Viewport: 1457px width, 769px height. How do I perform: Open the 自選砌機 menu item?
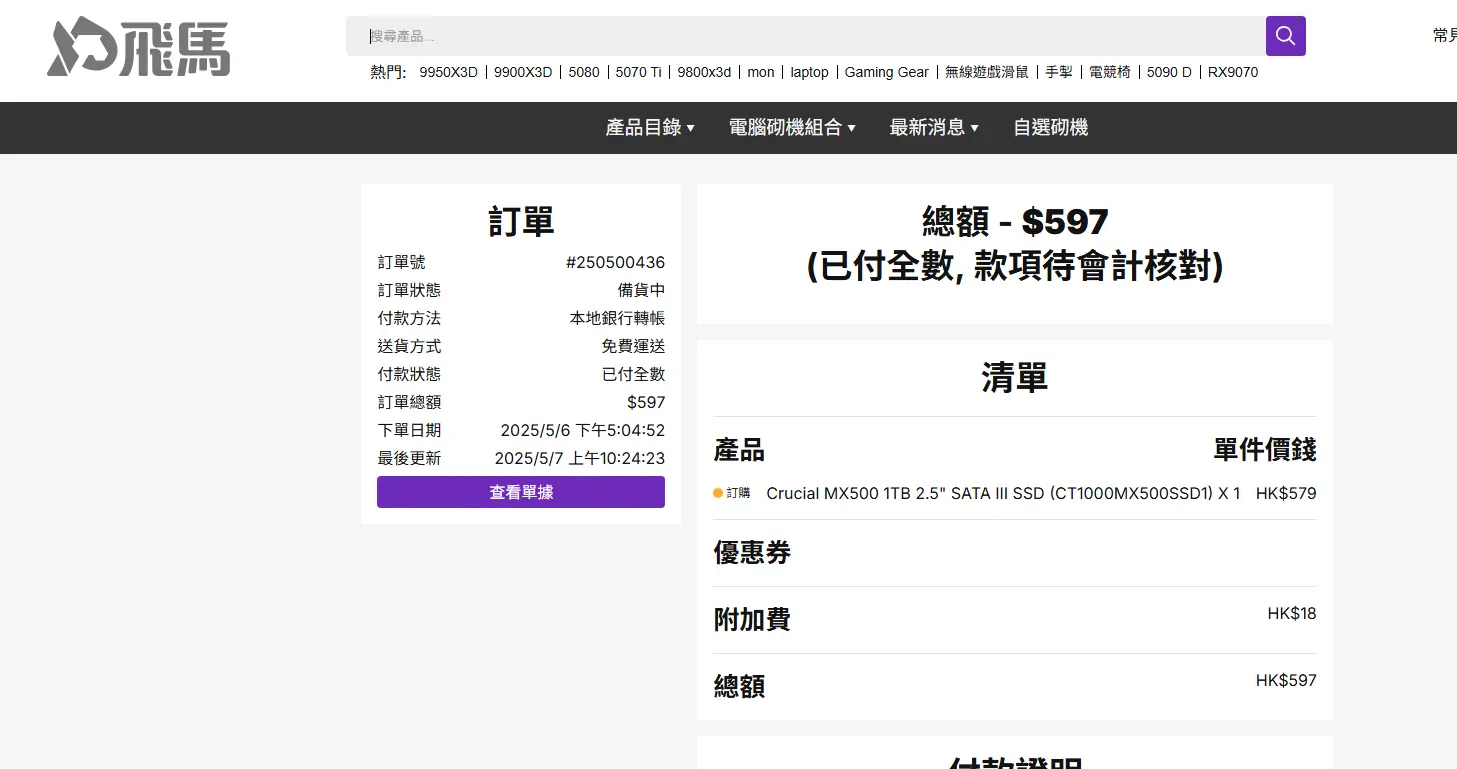[1050, 128]
